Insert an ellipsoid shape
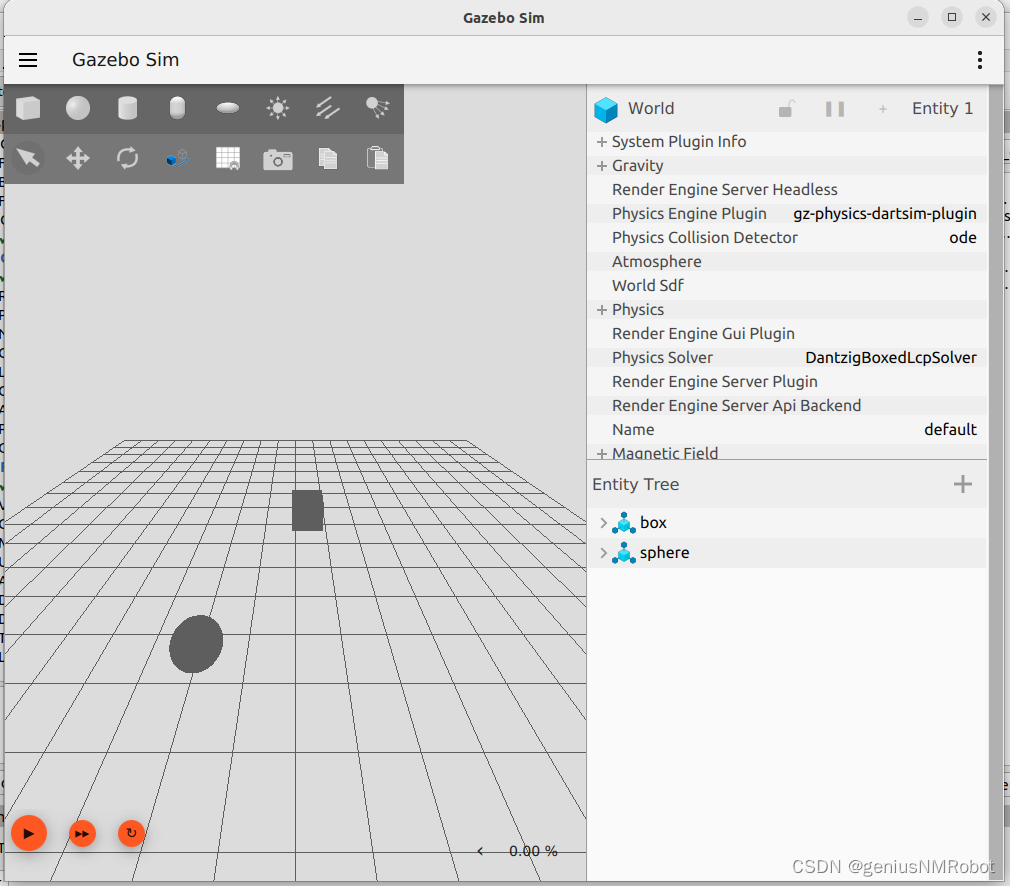Screen dimensions: 1010x886 point(227,108)
